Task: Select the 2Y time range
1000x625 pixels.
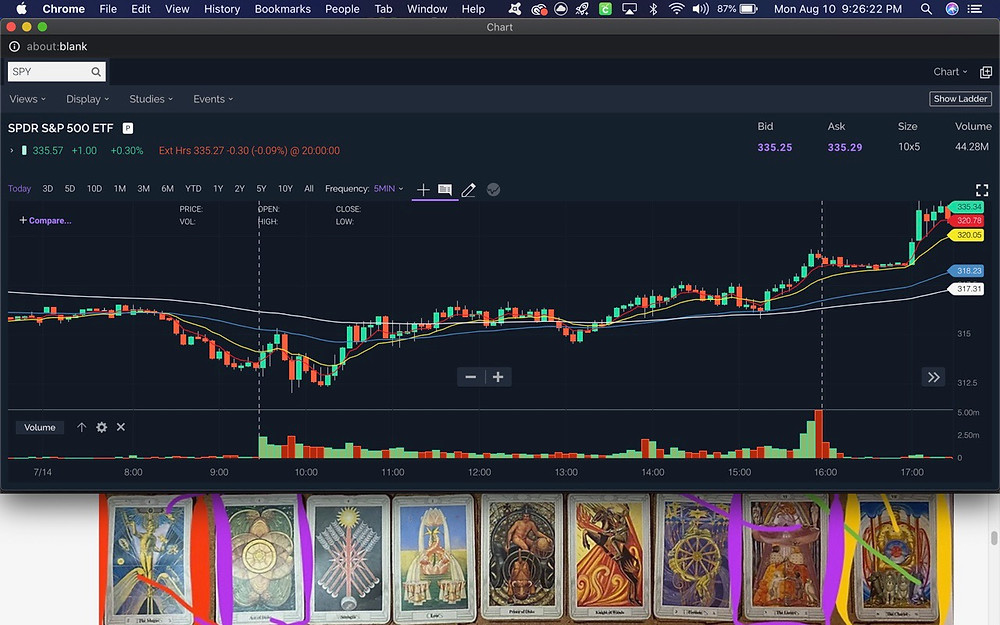Action: pos(240,189)
